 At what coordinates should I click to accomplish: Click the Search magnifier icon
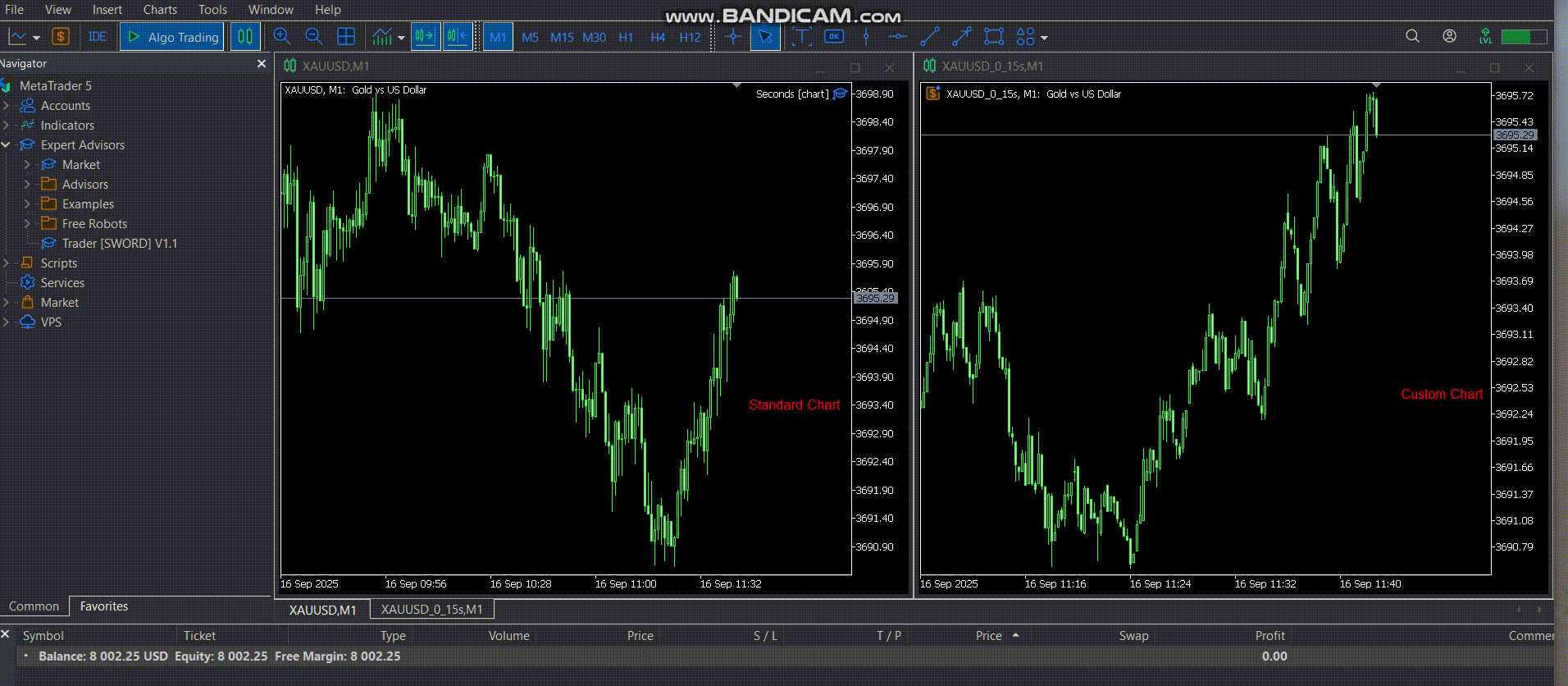coord(1412,37)
